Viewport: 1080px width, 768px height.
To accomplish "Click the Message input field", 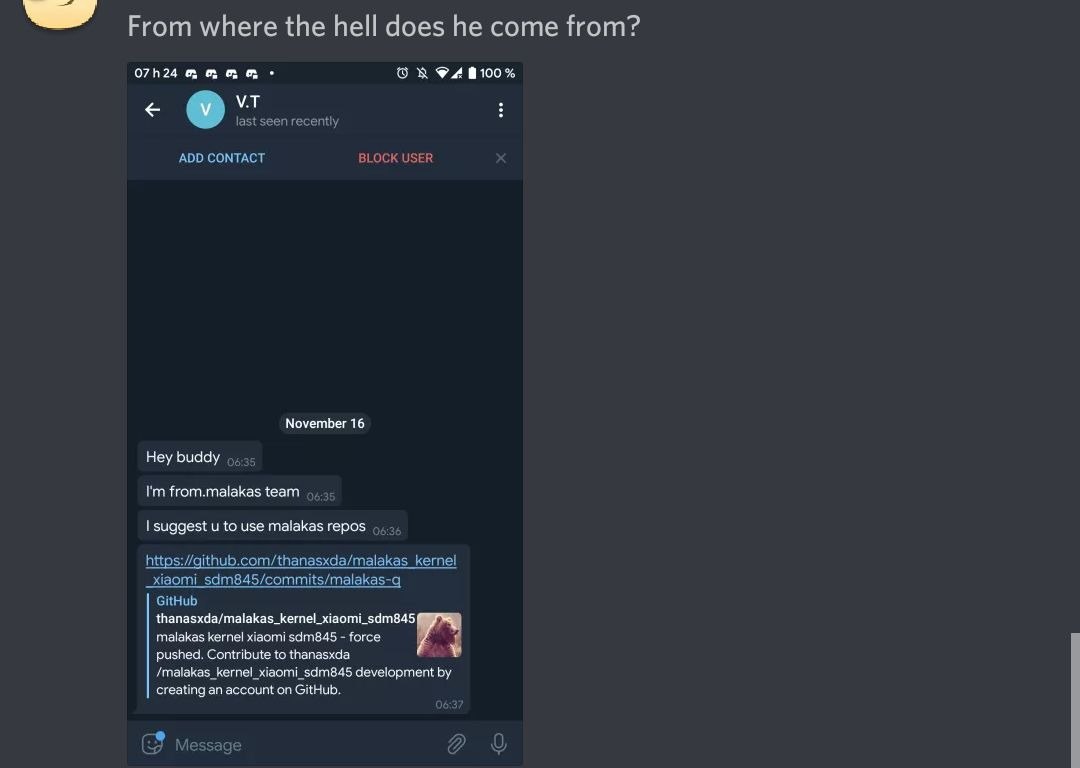I will click(x=303, y=745).
